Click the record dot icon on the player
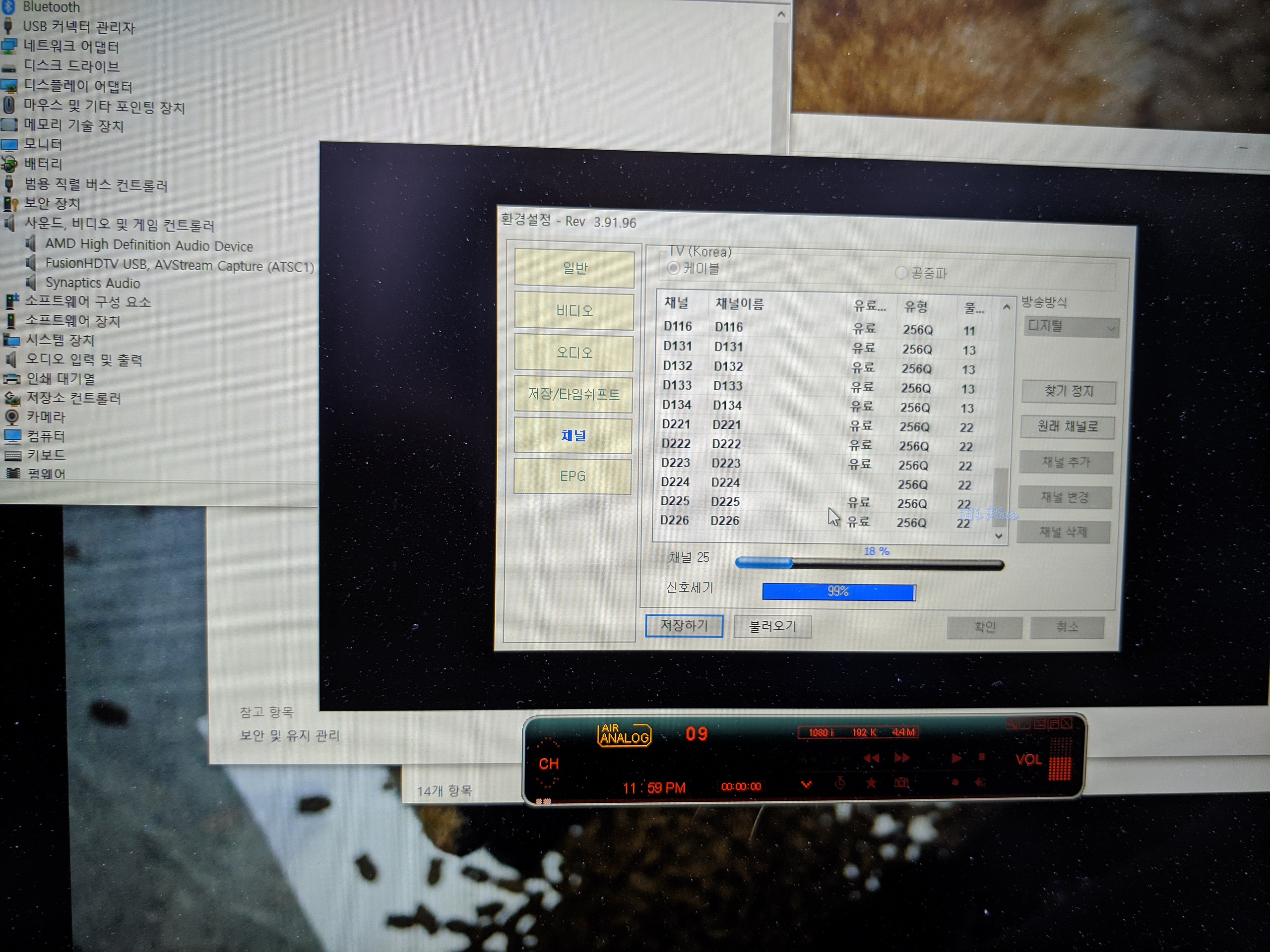 point(955,783)
